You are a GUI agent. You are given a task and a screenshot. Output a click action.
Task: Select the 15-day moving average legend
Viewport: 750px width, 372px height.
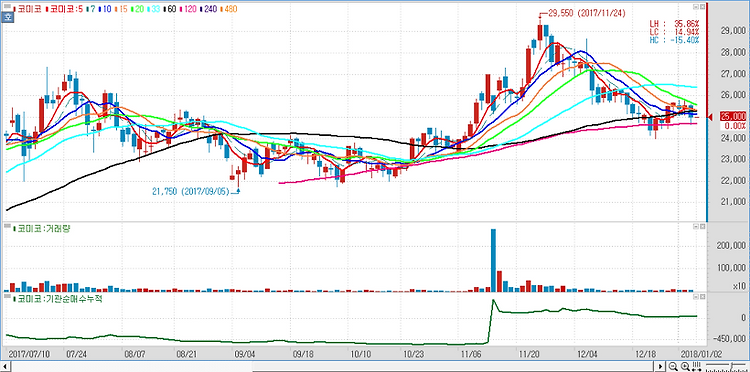(121, 9)
